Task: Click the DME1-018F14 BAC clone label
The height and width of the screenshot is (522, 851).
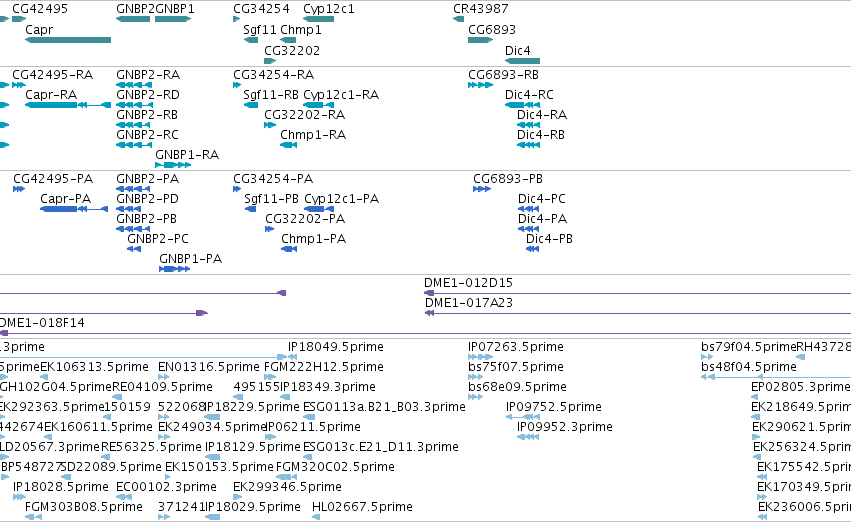Action: [42, 323]
